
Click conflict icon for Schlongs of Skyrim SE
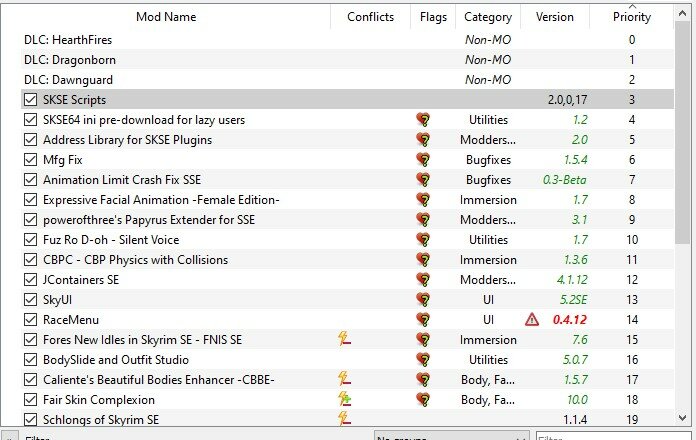point(344,419)
